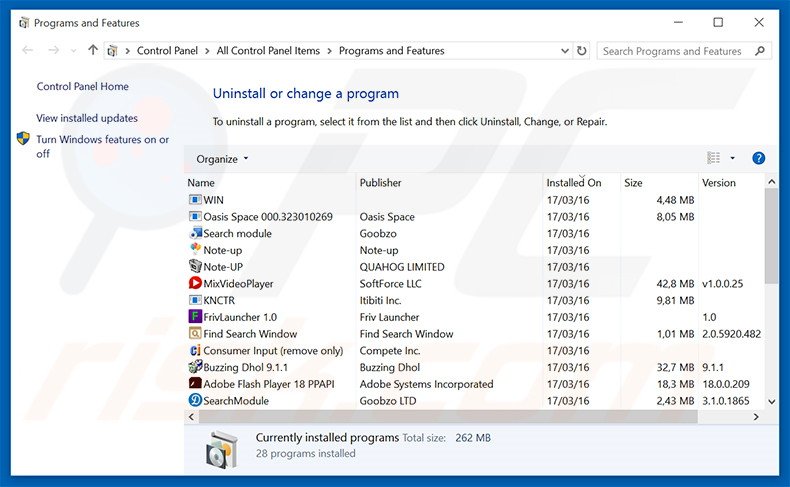Click the scroll left arrow
The image size is (790, 487).
[191, 416]
